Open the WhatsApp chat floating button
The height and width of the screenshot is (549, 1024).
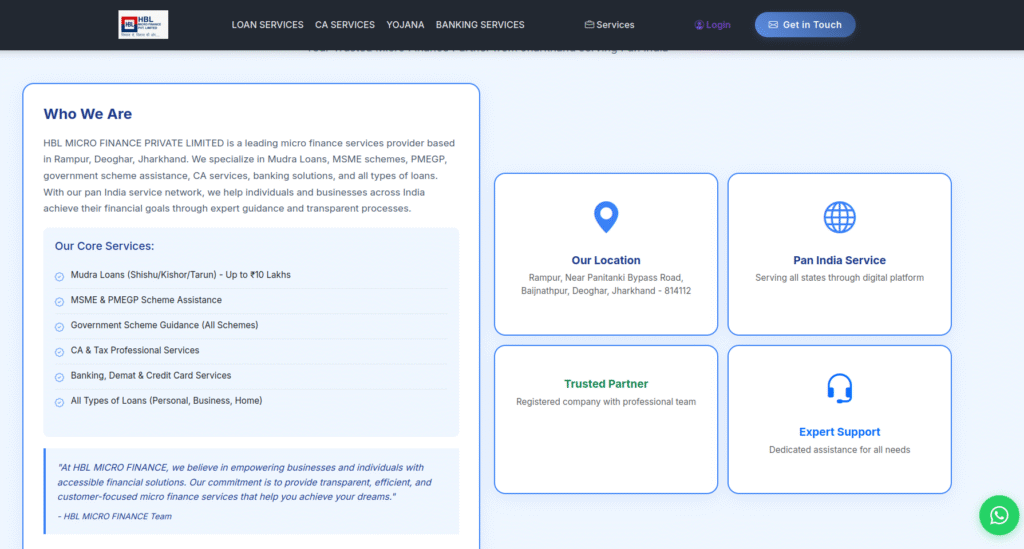click(x=999, y=515)
